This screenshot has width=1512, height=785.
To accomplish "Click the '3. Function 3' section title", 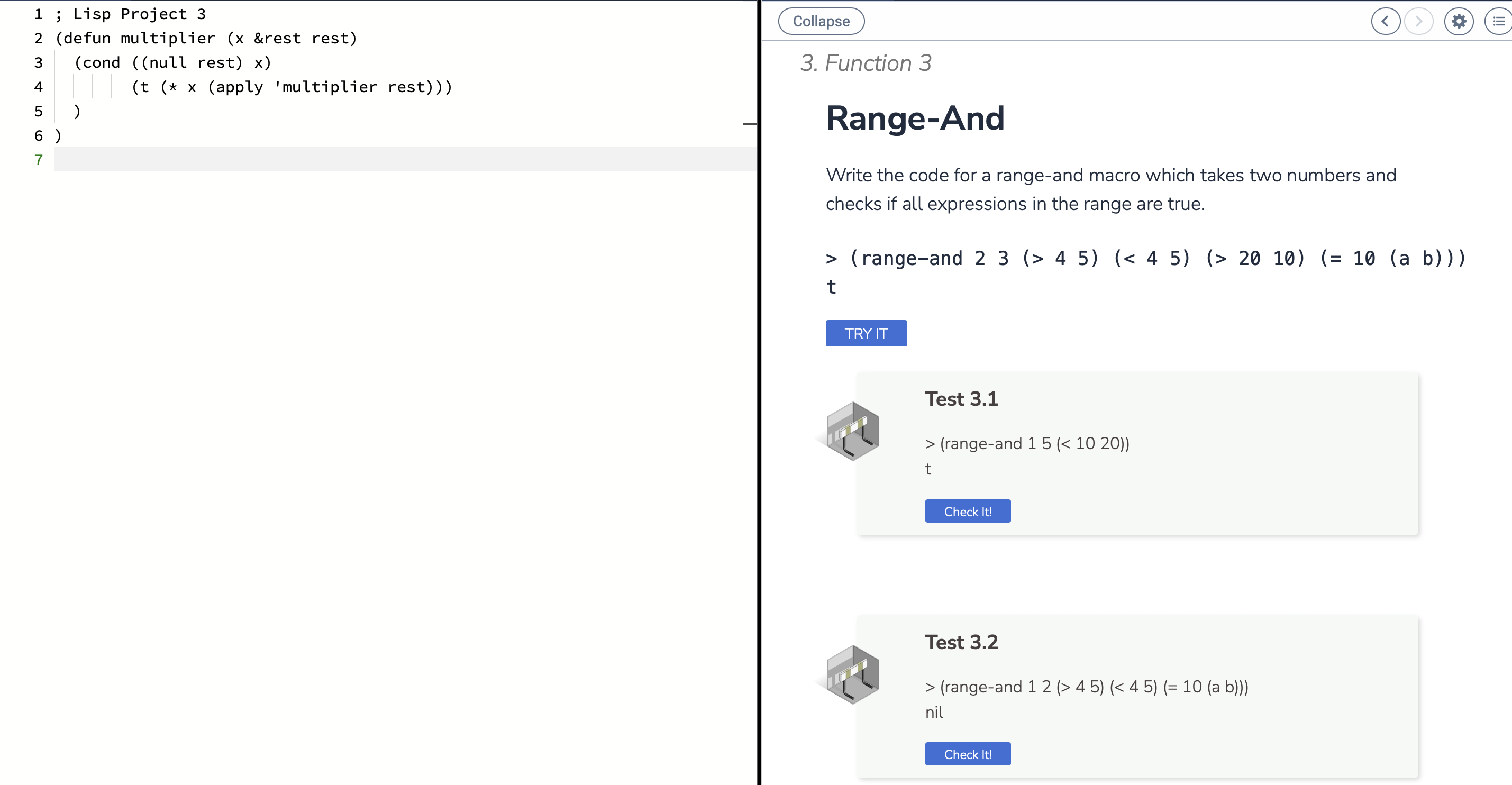I will 866,63.
